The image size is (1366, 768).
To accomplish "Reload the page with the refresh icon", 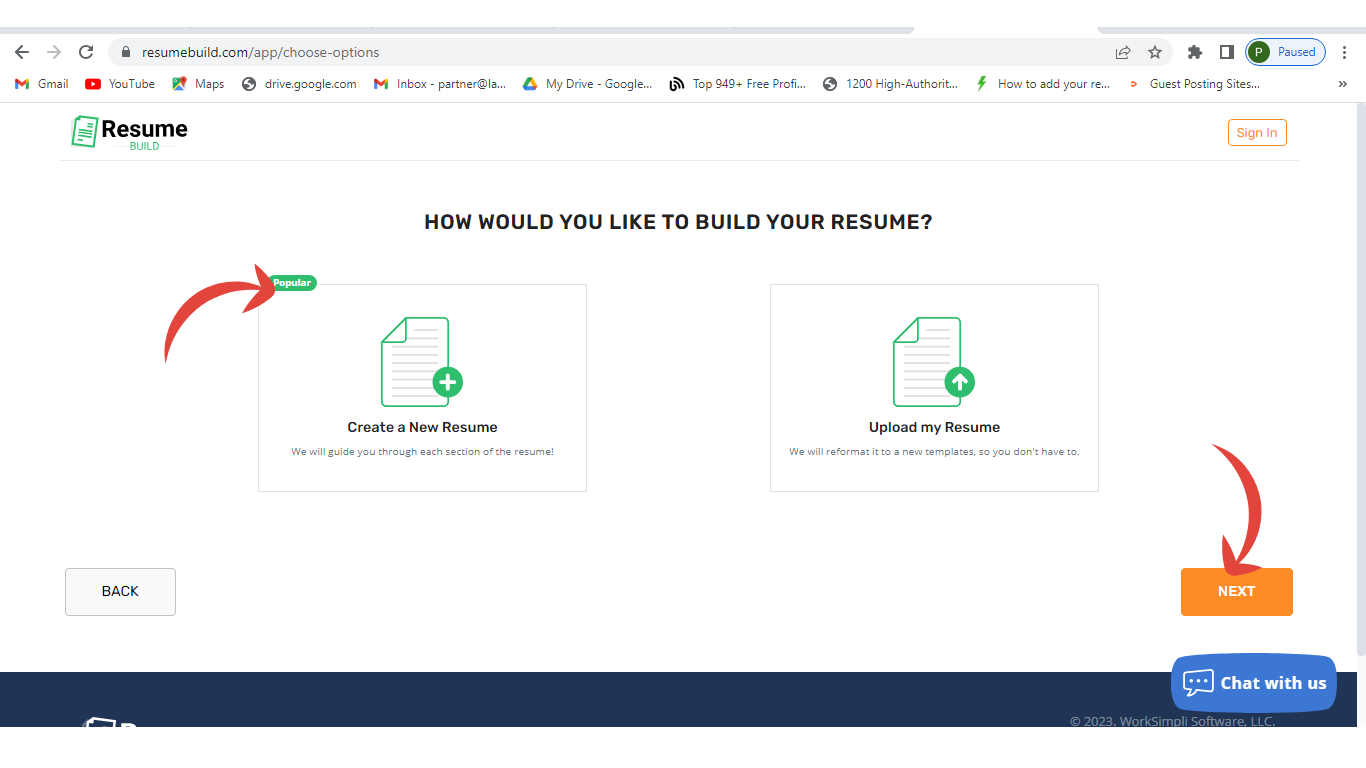I will point(86,52).
